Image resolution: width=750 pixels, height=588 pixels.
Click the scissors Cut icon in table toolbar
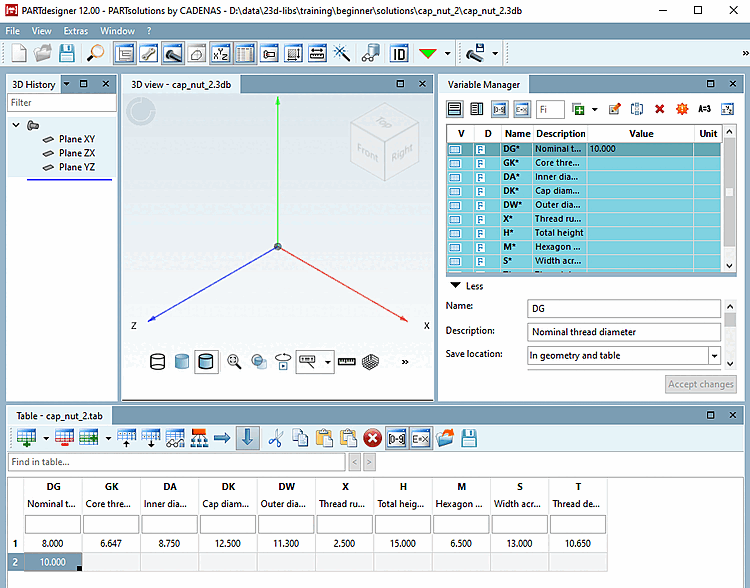click(276, 437)
